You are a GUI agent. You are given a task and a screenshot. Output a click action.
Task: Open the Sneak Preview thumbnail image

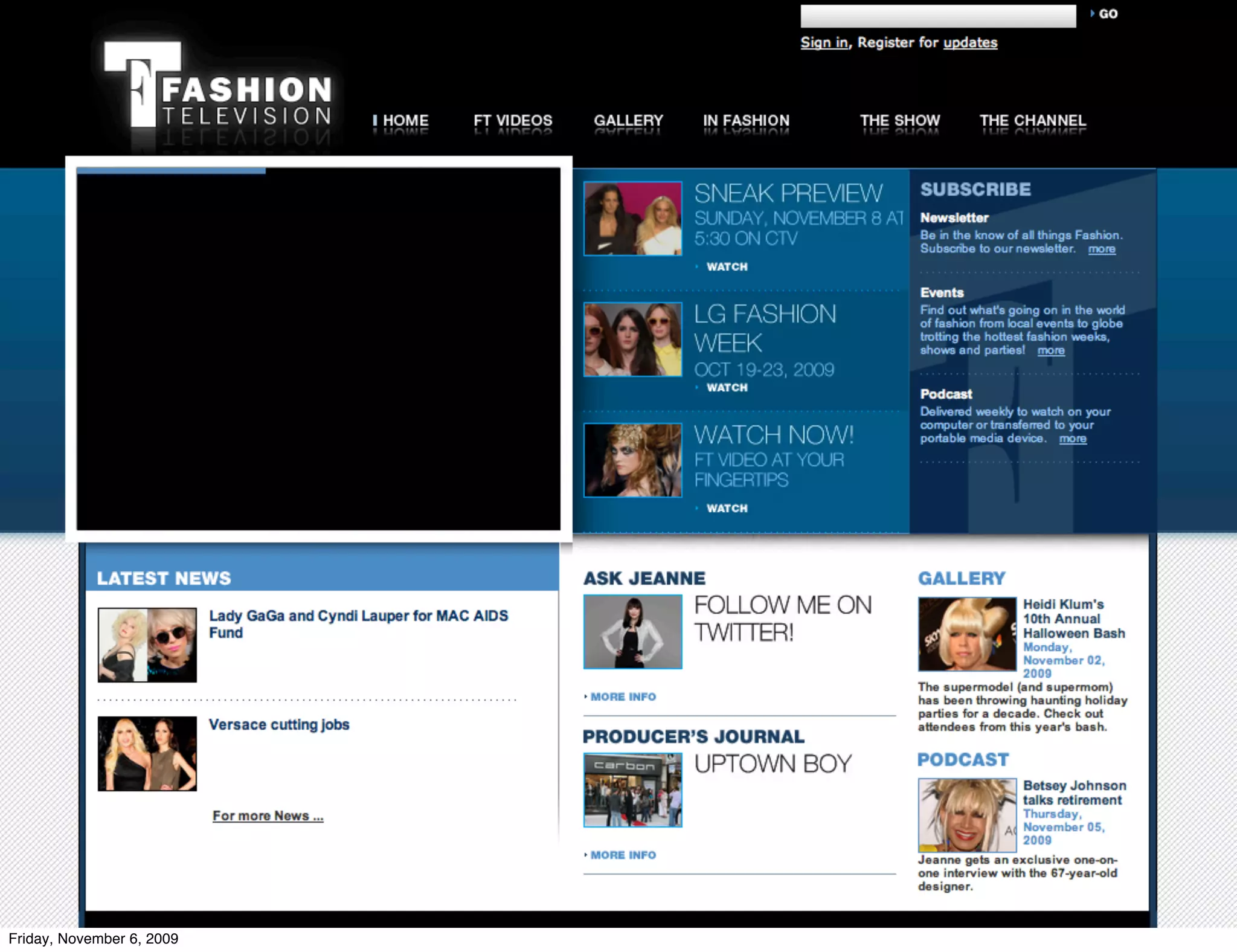click(x=632, y=218)
